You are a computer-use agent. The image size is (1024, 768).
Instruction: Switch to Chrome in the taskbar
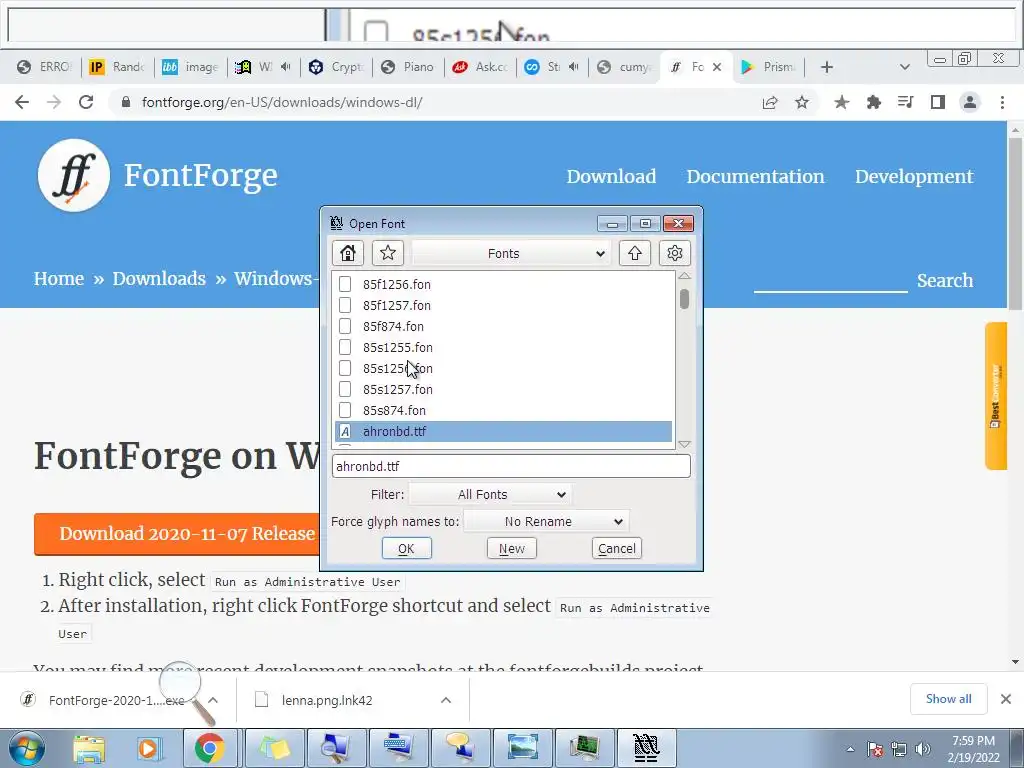click(x=209, y=748)
